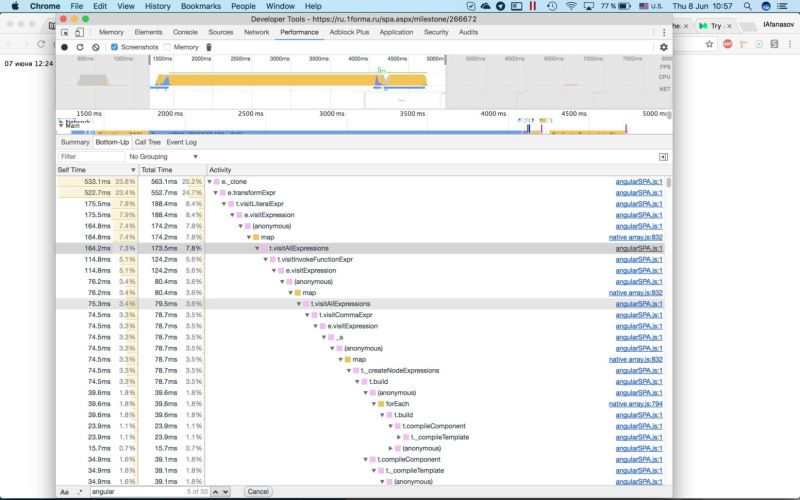Enable Memory checkbox

(167, 47)
